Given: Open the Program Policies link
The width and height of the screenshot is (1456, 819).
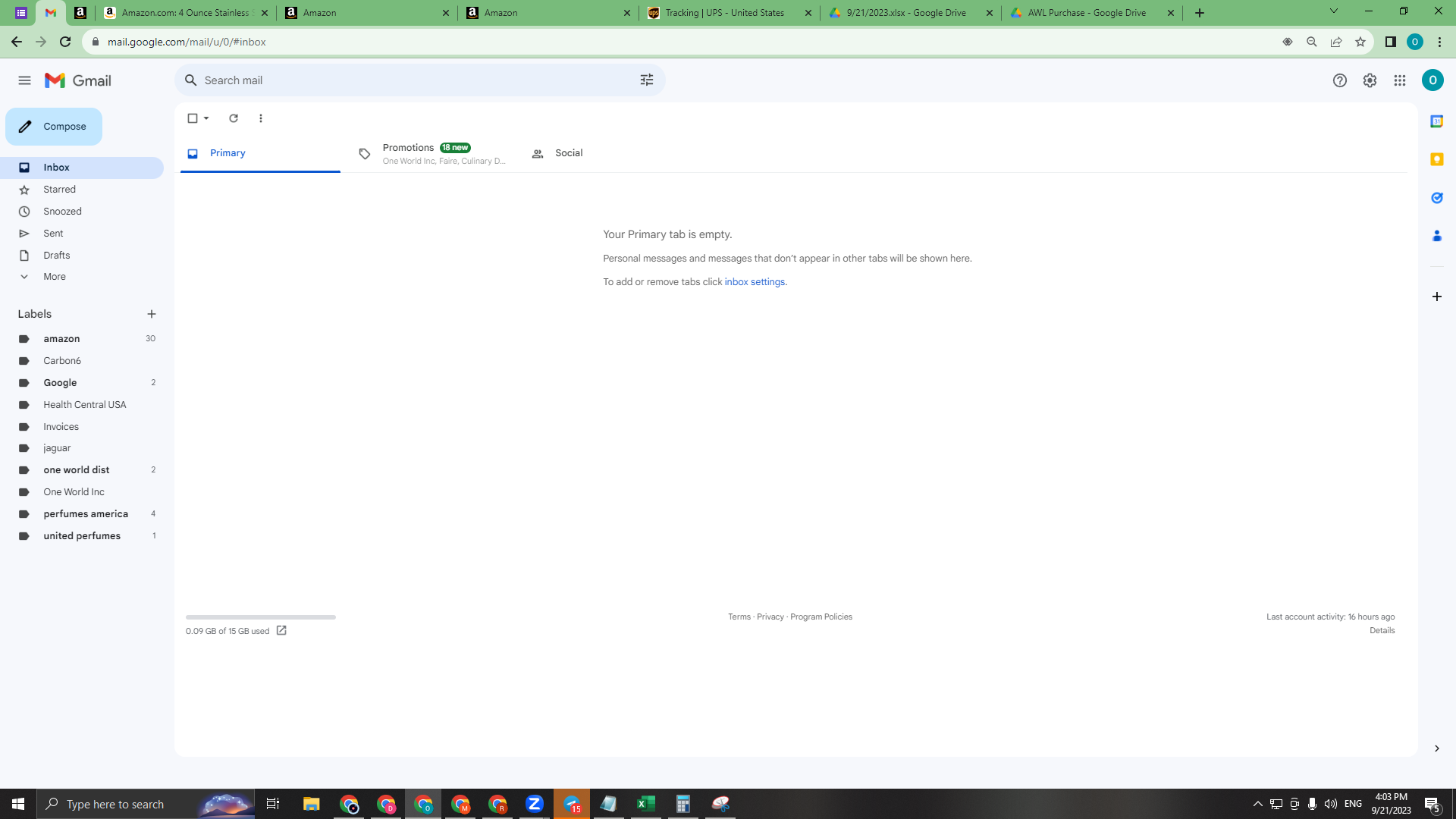Looking at the screenshot, I should (821, 617).
